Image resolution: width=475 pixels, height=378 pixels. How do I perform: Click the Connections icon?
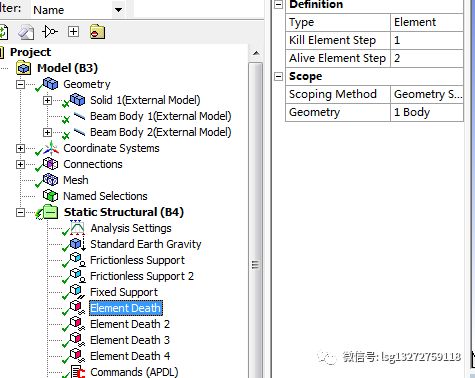coord(50,164)
